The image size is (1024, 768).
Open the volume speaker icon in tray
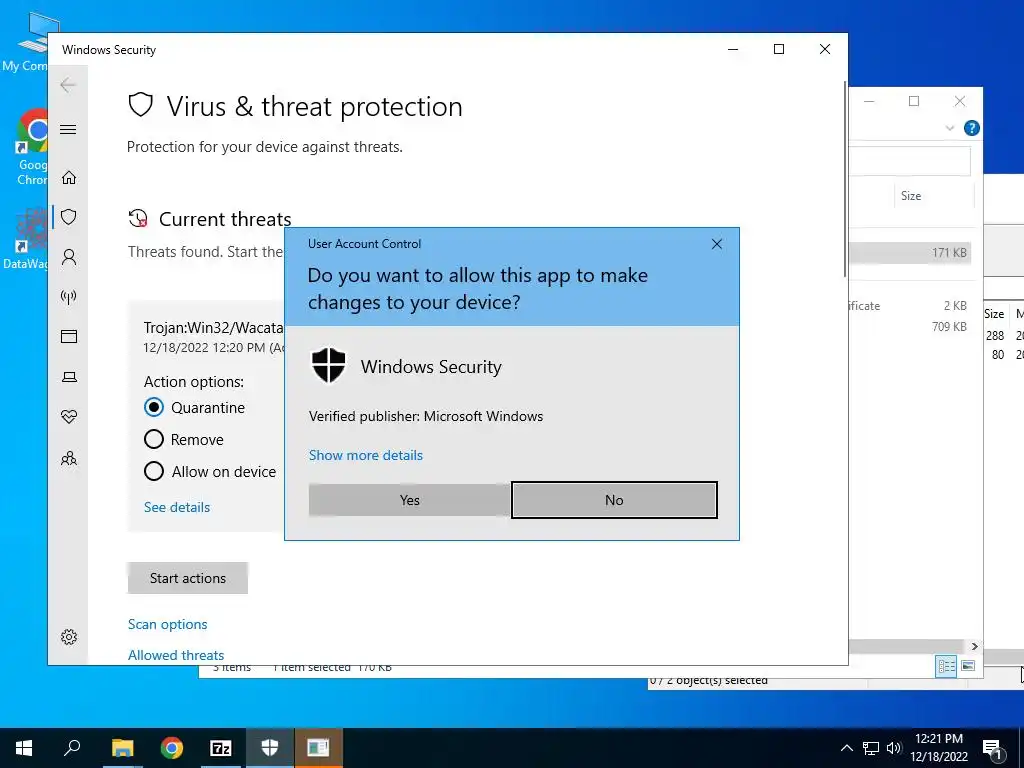coord(894,748)
